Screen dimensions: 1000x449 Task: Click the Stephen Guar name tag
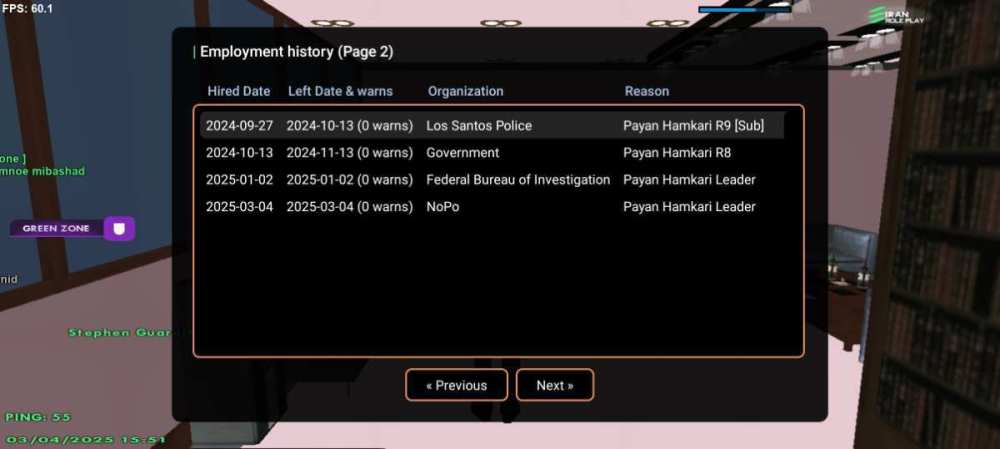(120, 332)
